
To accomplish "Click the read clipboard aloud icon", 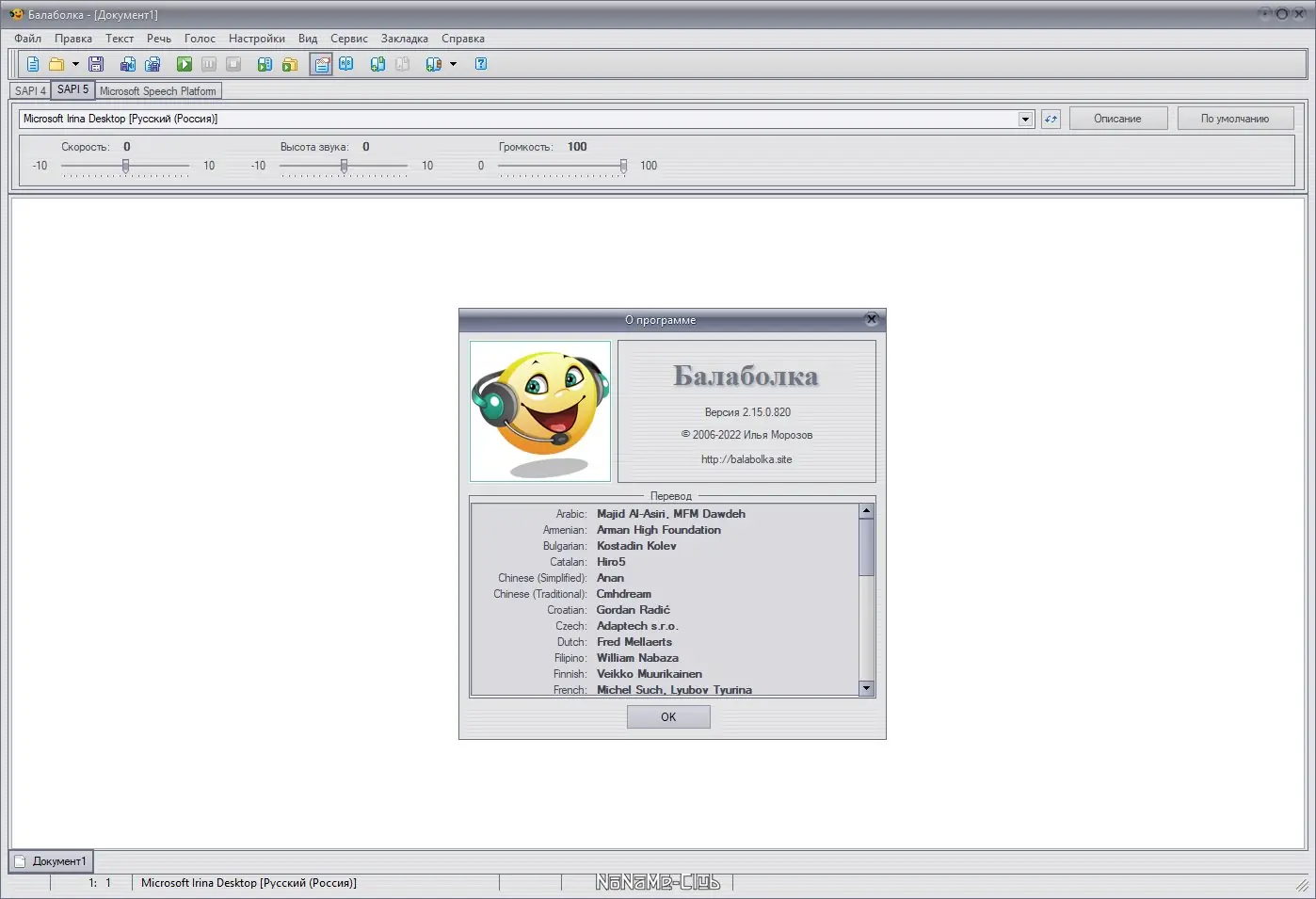I will click(265, 64).
